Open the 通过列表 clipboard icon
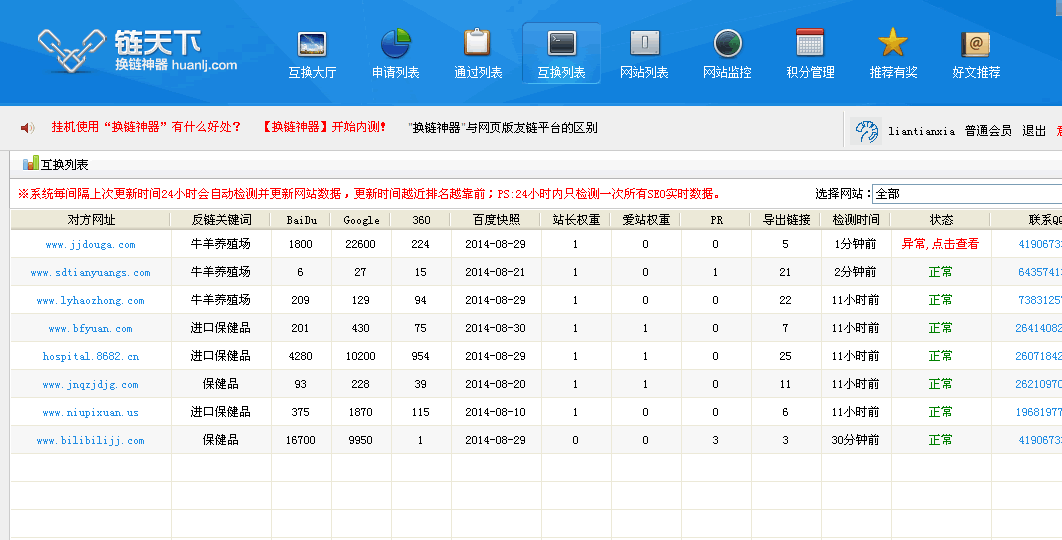 [477, 43]
